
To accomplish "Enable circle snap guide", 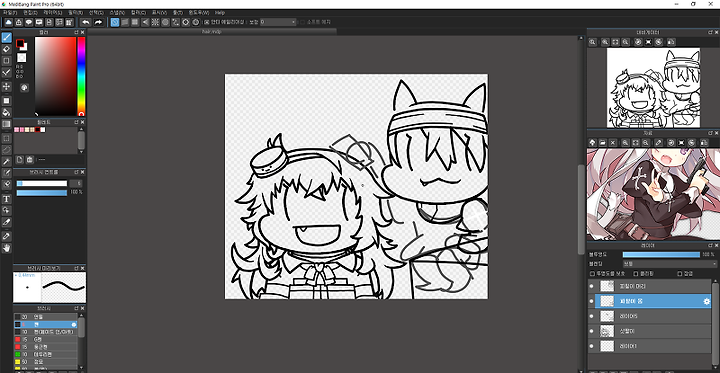I will 165,22.
